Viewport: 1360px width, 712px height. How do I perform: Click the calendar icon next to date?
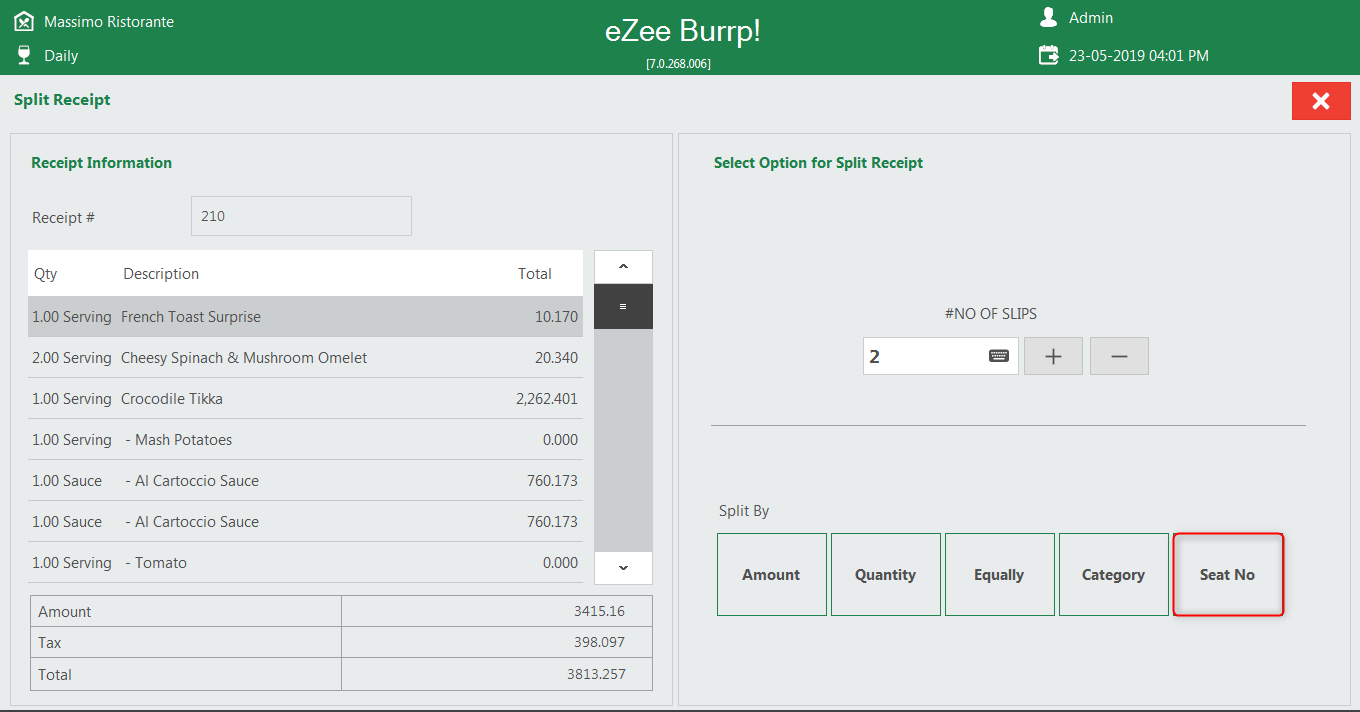coord(1049,55)
